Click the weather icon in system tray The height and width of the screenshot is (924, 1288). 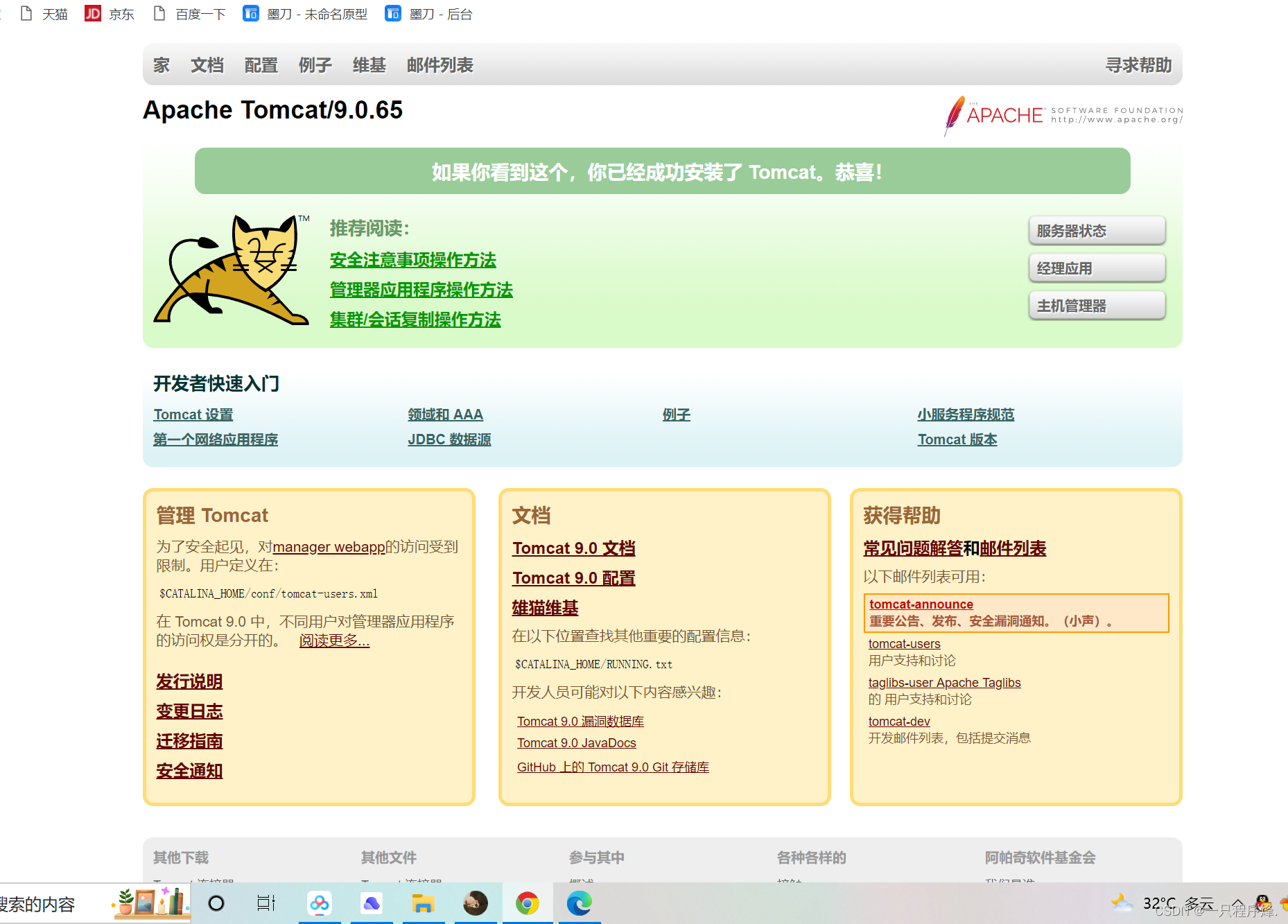pos(1122,903)
